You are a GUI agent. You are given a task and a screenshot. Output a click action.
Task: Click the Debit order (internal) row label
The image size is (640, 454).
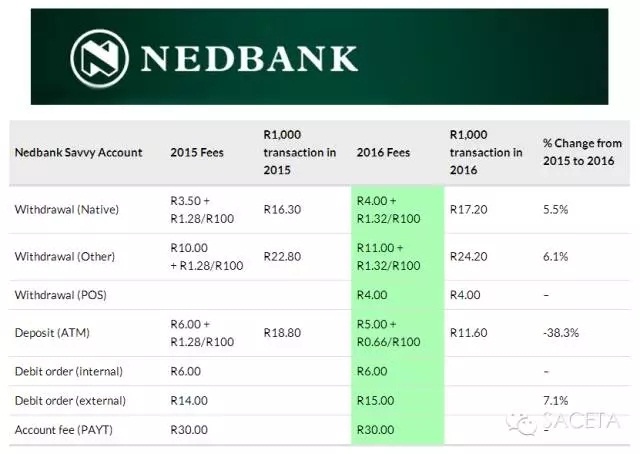coord(69,371)
